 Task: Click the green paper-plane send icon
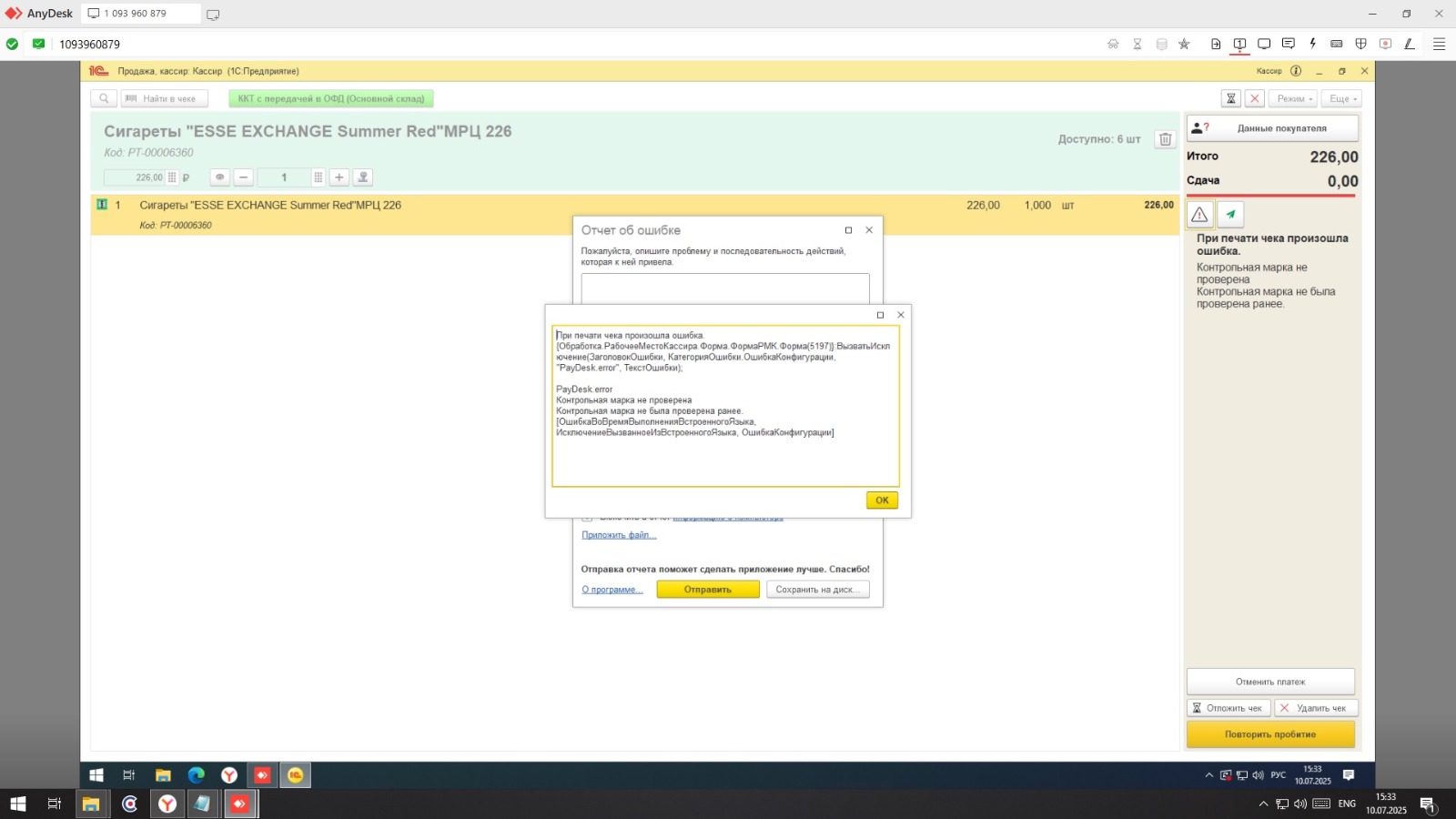1230,215
